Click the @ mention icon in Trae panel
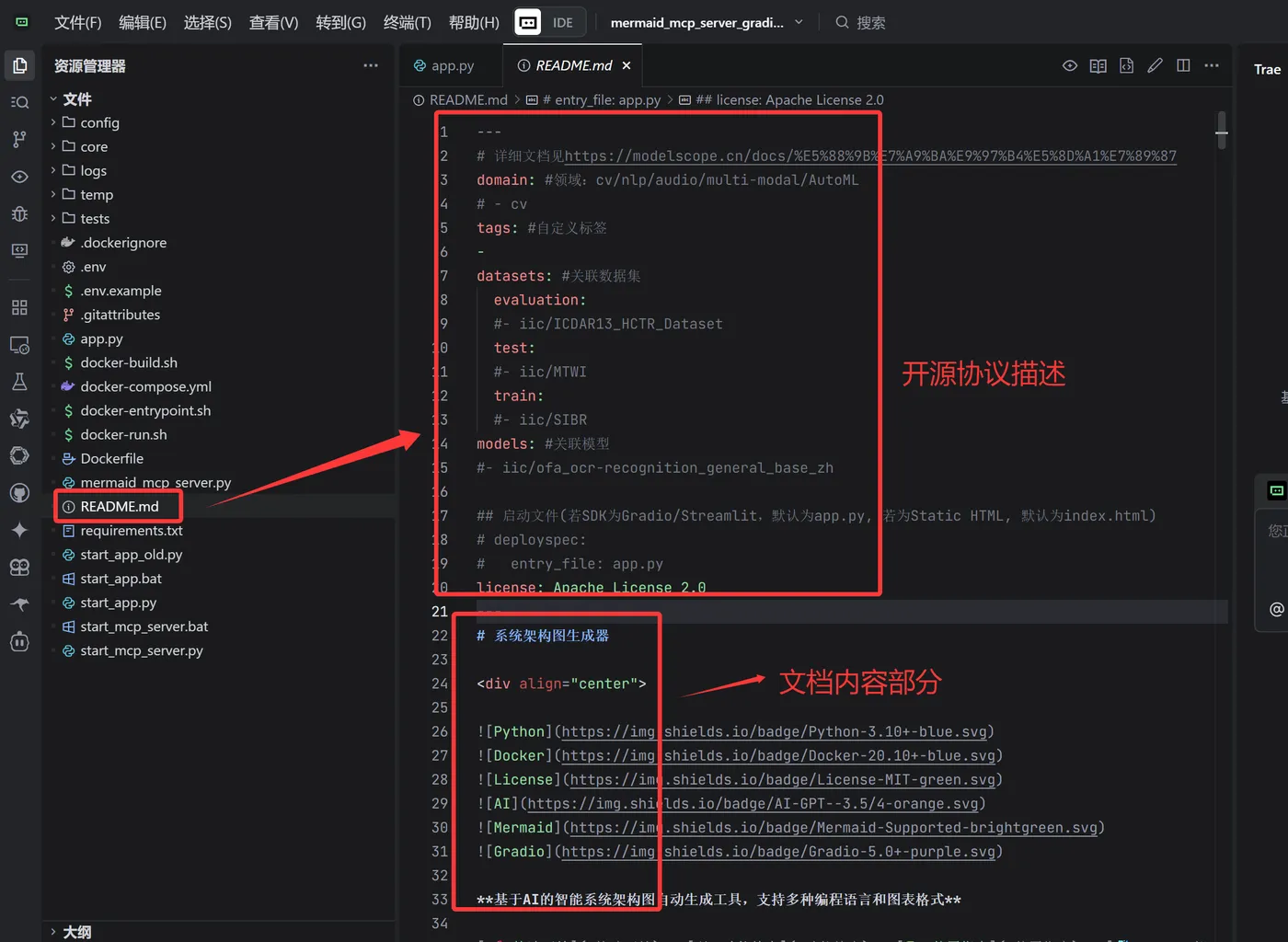The width and height of the screenshot is (1288, 942). point(1276,609)
